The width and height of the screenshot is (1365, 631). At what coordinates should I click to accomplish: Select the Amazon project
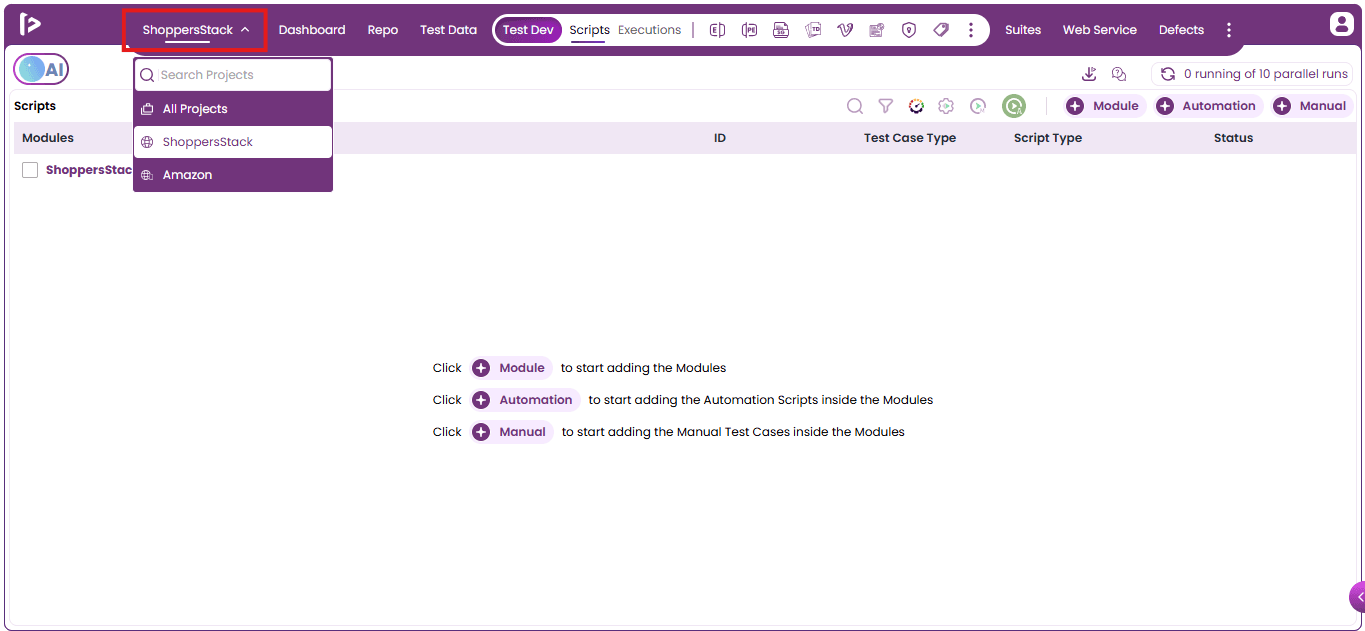(233, 175)
